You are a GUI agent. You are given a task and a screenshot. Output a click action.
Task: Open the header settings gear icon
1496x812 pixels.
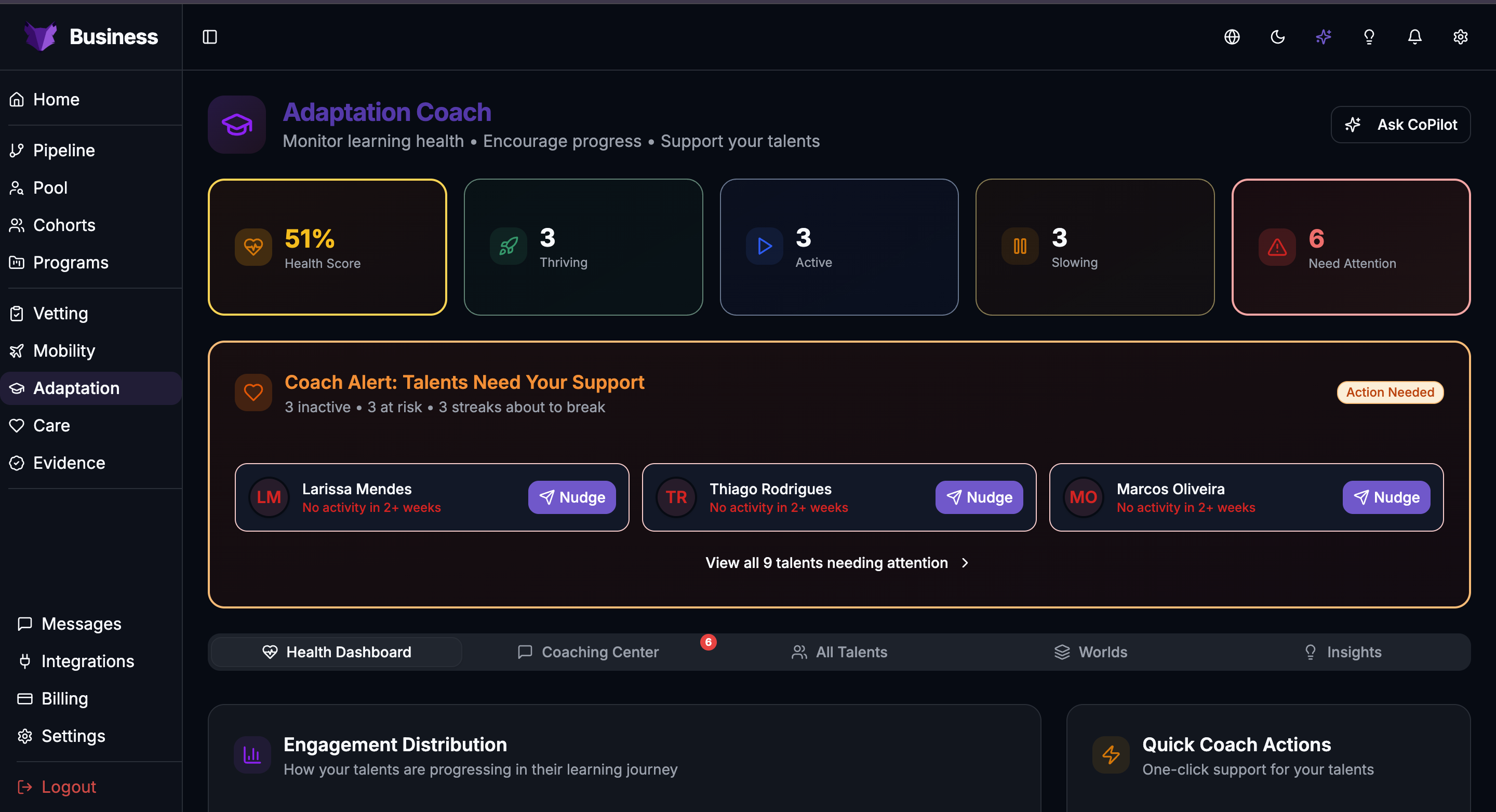1460,37
